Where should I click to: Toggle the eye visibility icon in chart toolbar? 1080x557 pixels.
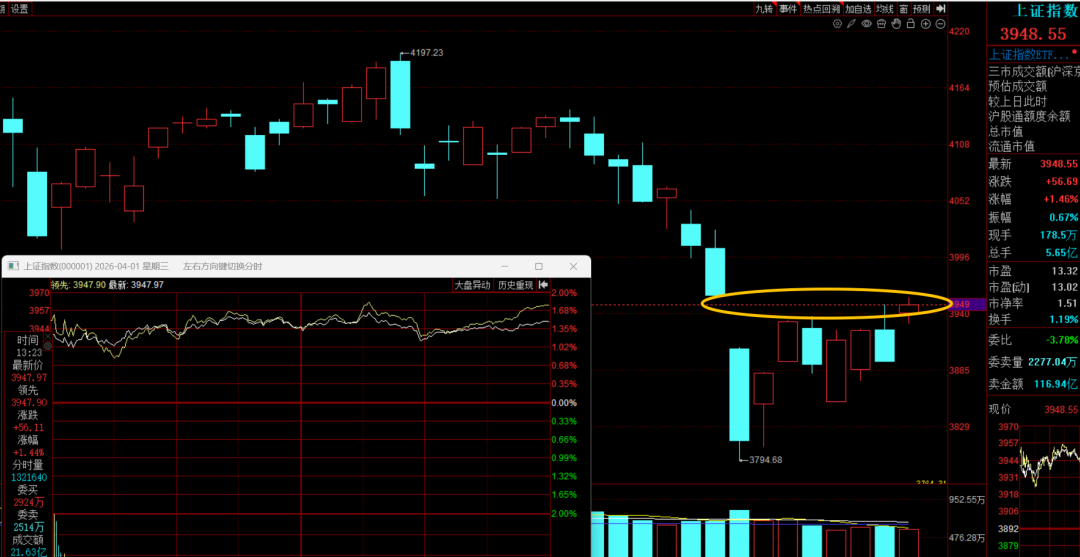(x=866, y=23)
